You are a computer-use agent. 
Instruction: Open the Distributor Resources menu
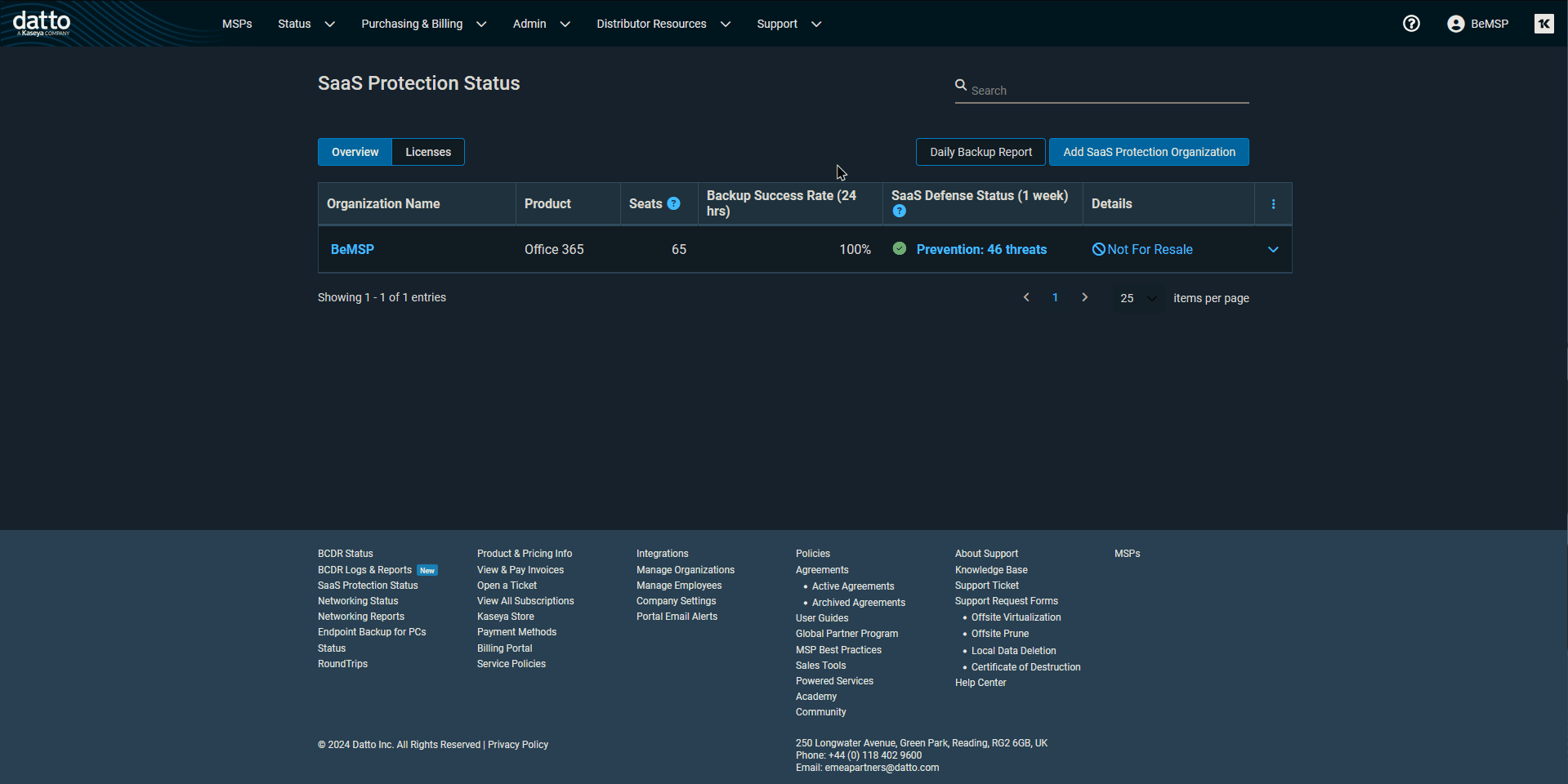[663, 24]
